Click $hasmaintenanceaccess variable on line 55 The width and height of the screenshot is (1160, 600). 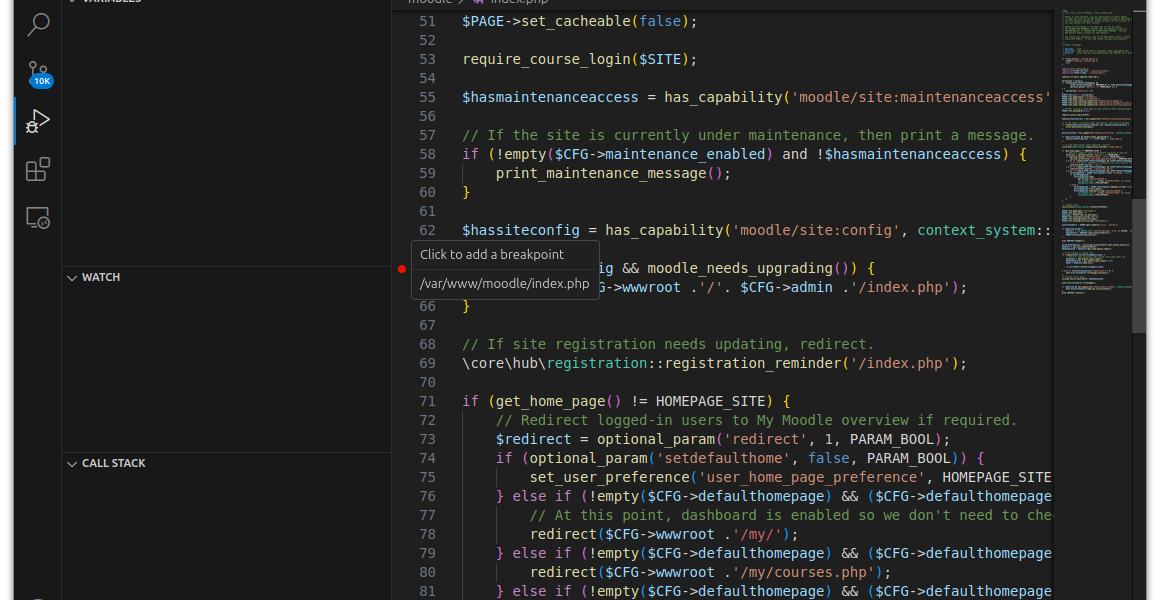point(550,97)
